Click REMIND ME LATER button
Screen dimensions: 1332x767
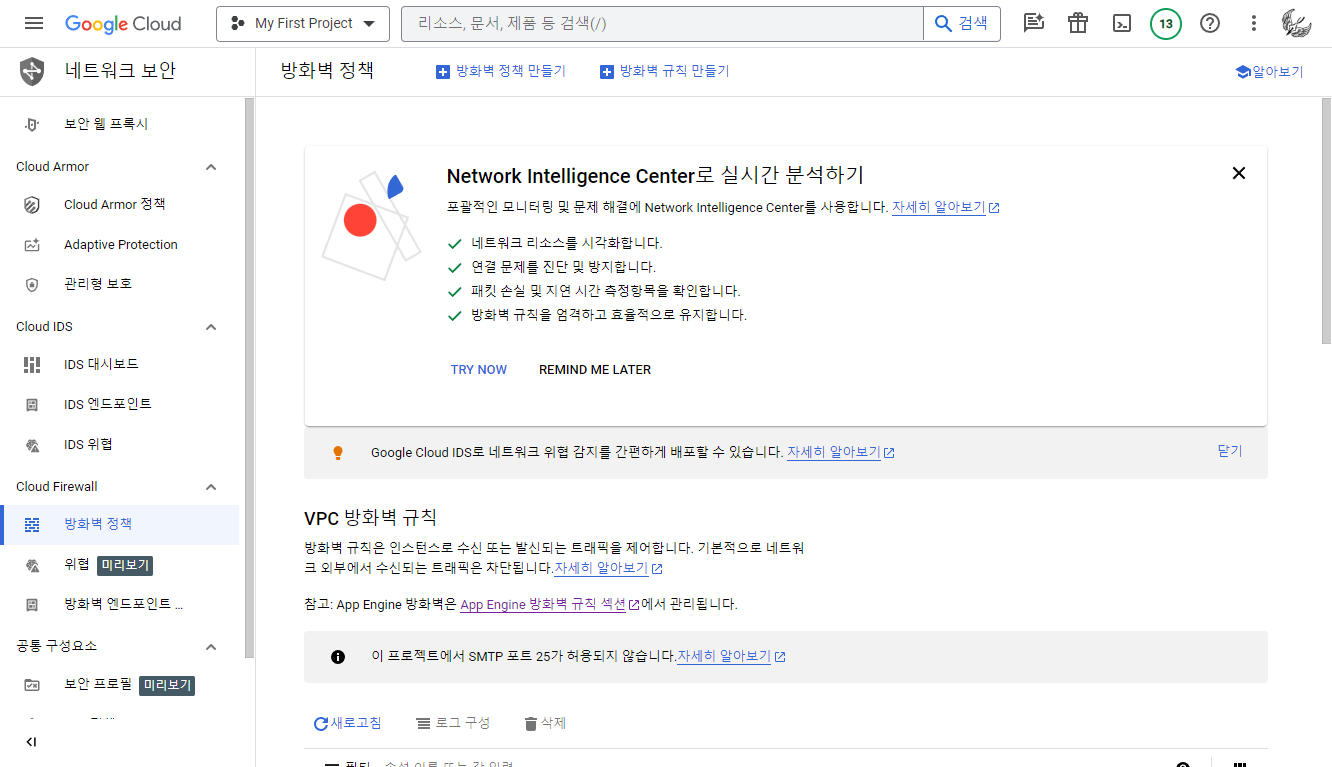[595, 370]
